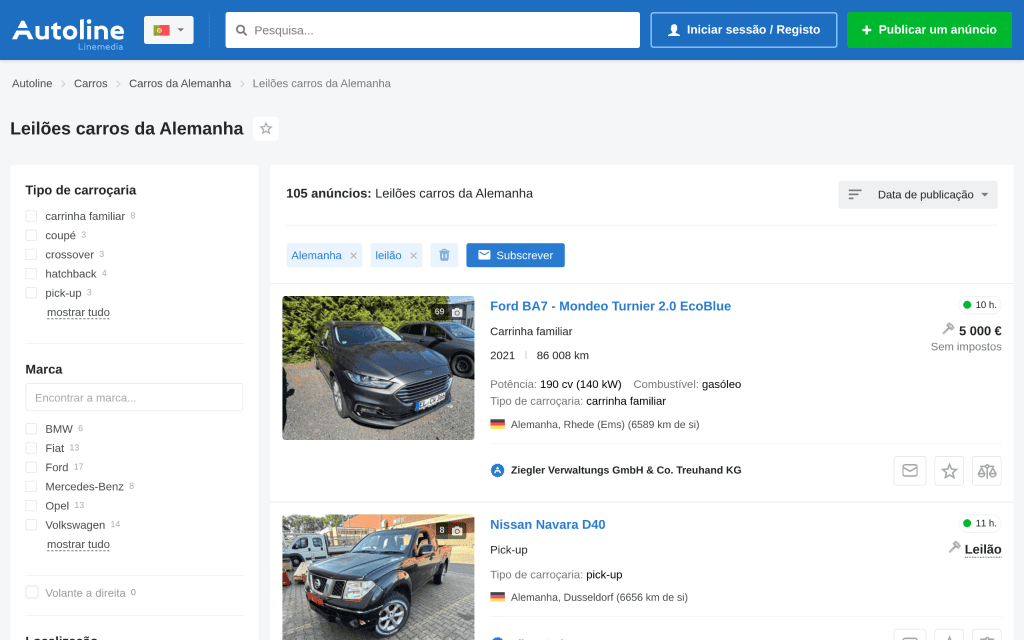Check the Volkswagen brand filter
Image resolution: width=1024 pixels, height=640 pixels.
pyautogui.click(x=31, y=525)
